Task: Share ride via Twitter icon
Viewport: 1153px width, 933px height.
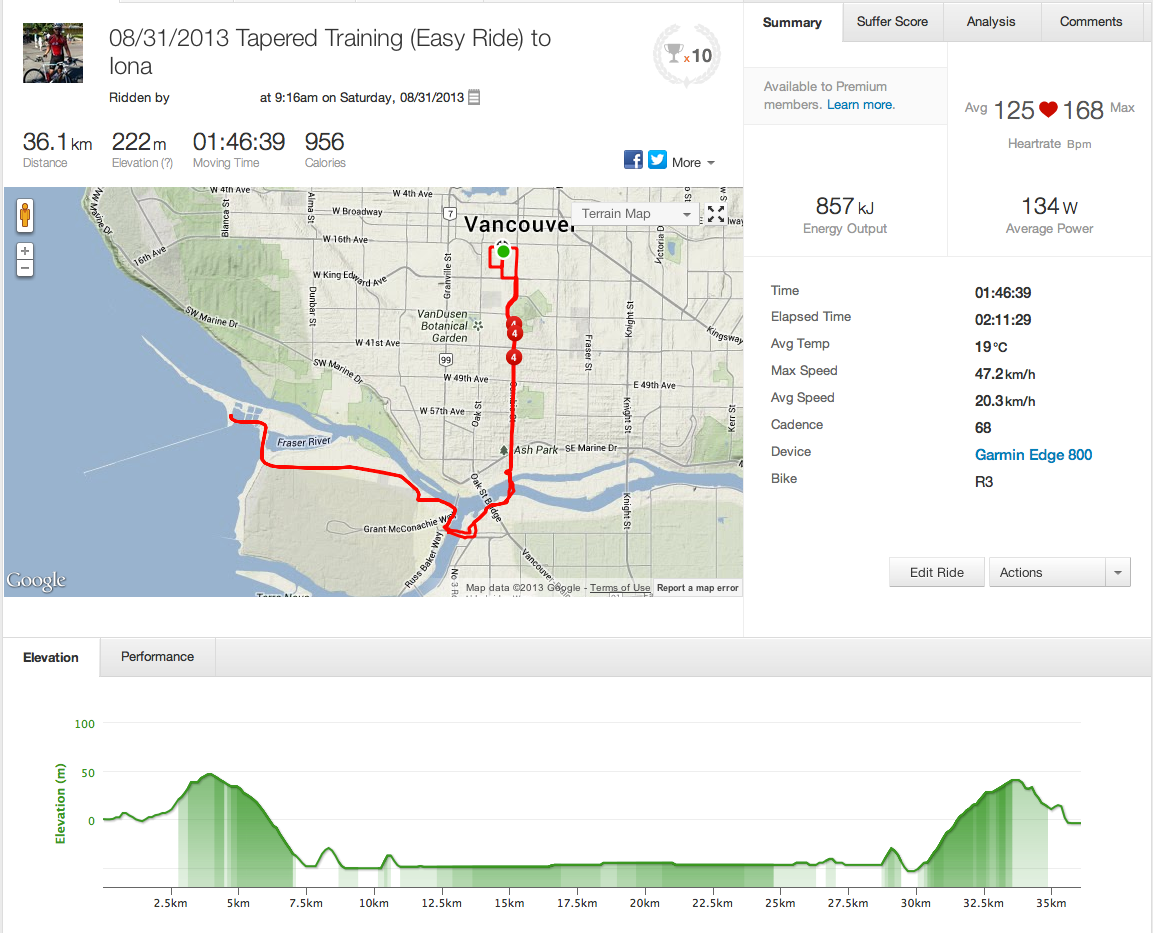Action: (x=657, y=160)
